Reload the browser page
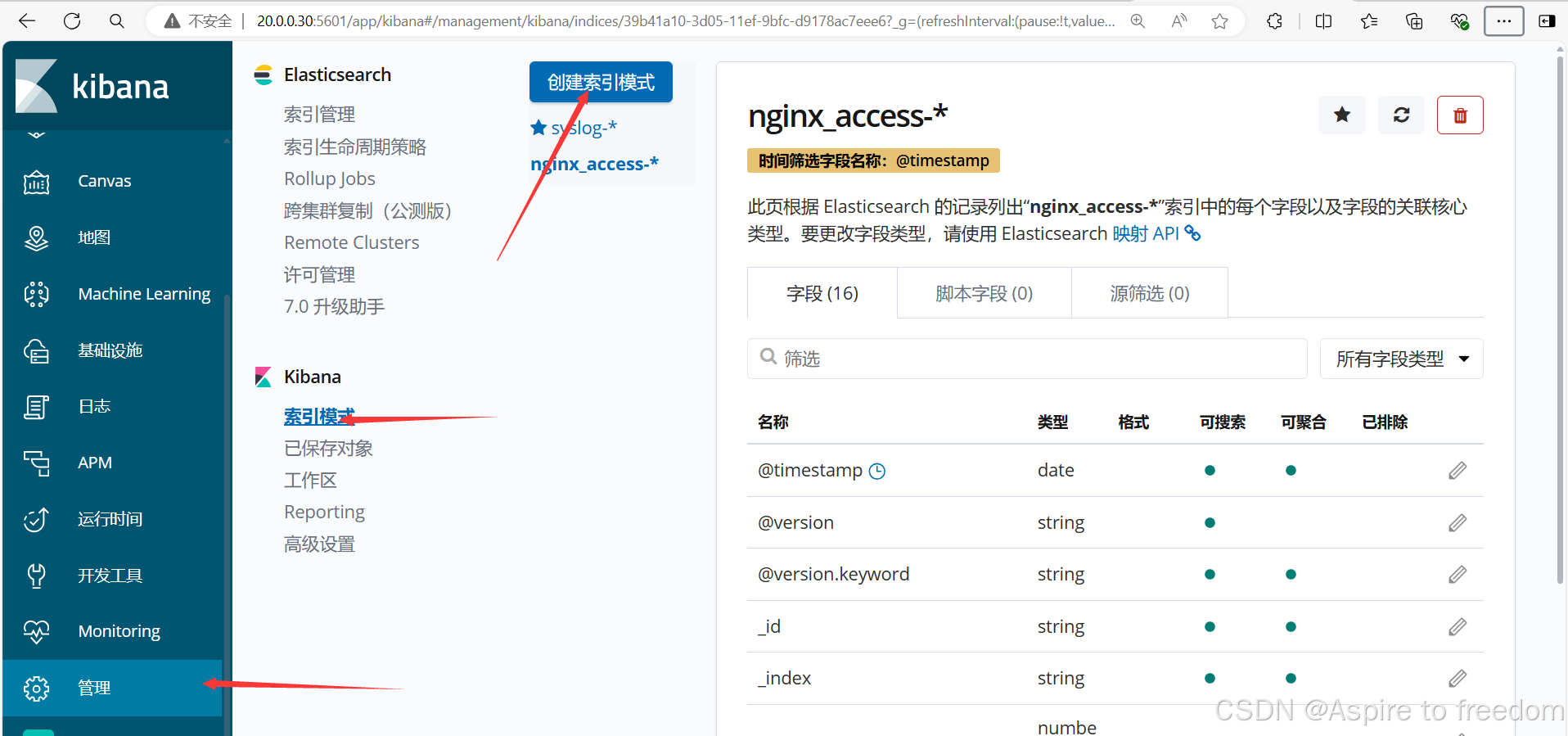The width and height of the screenshot is (1568, 736). point(72,21)
